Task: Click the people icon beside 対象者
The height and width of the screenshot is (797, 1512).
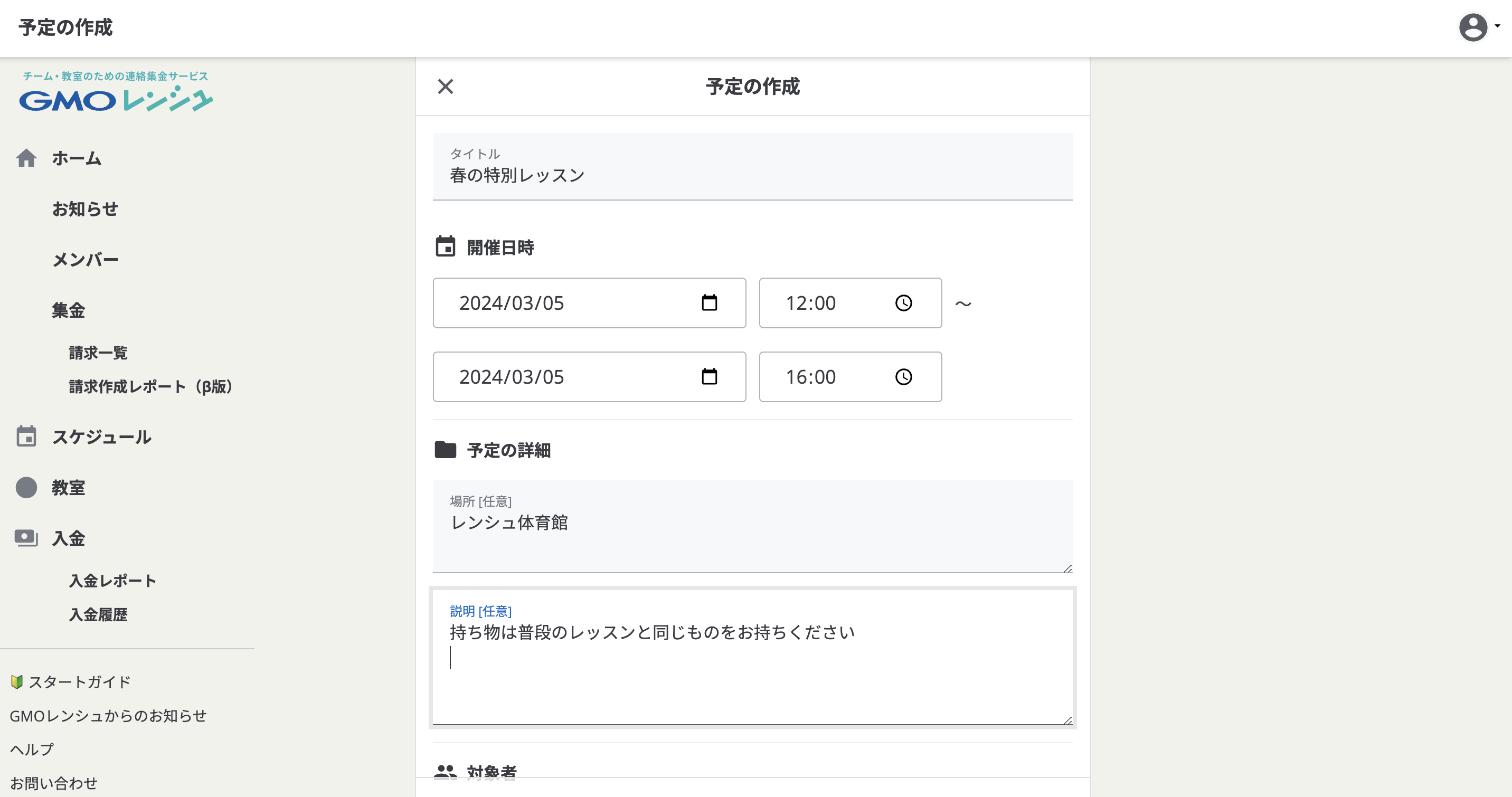Action: [x=446, y=772]
